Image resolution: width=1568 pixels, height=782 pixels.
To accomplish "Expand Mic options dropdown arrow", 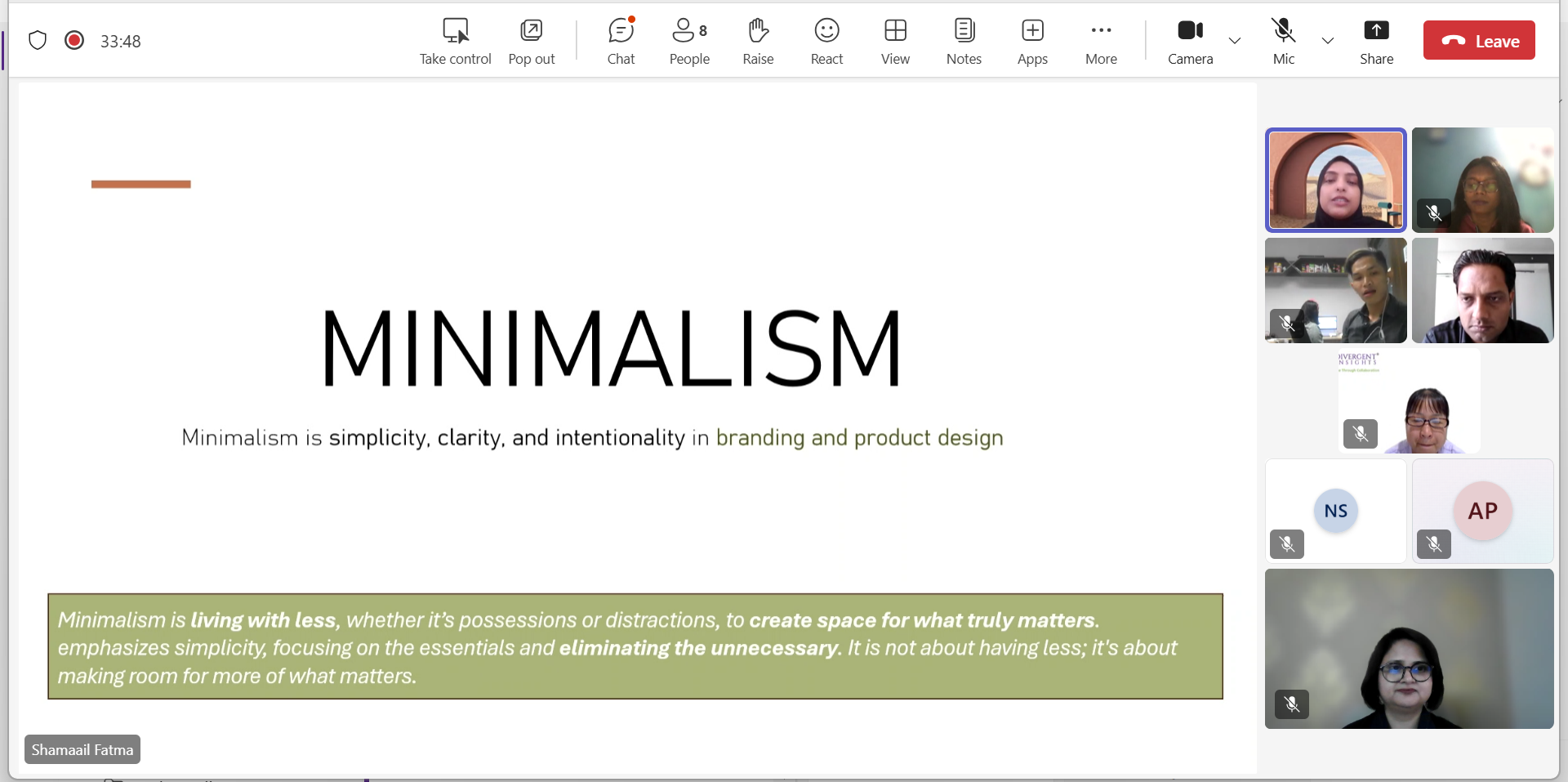I will [1328, 41].
